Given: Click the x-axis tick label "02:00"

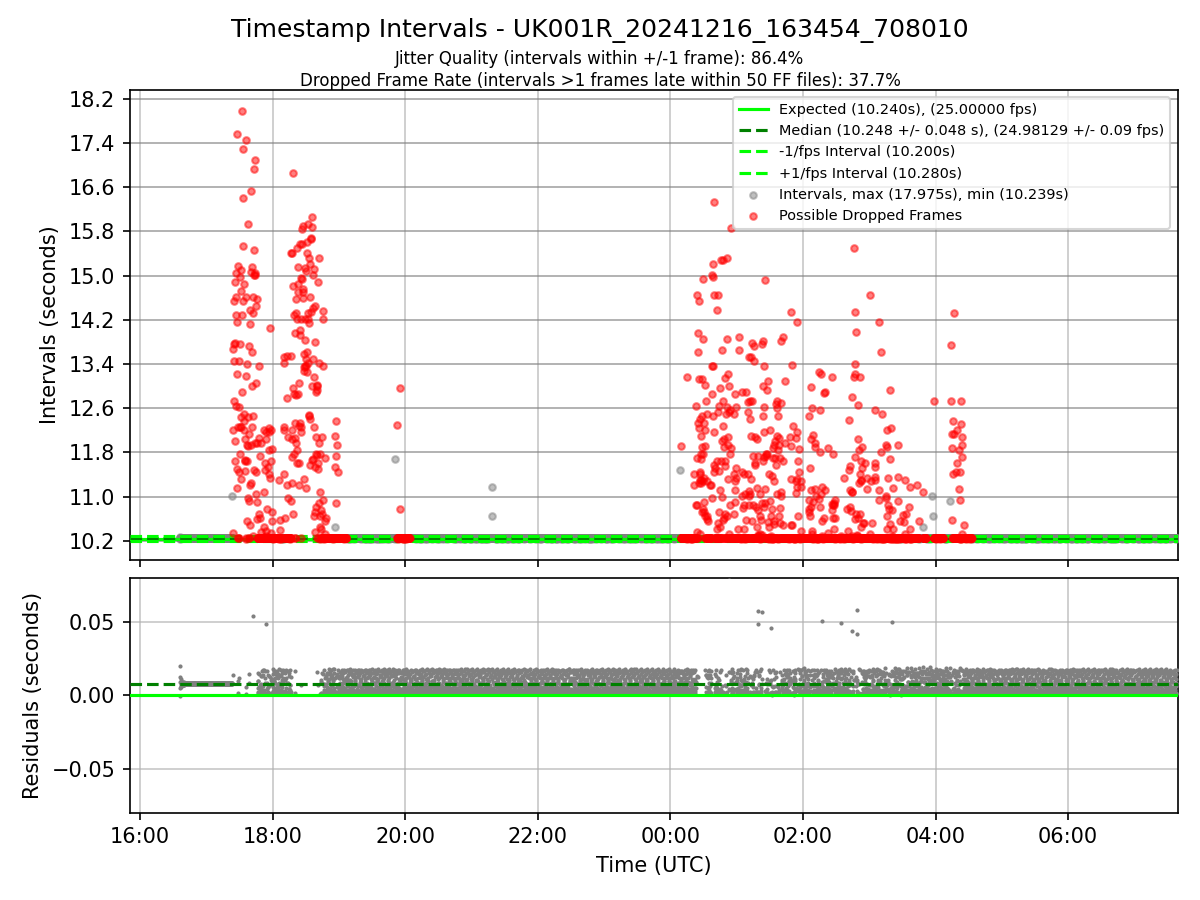Looking at the screenshot, I should pos(803,836).
